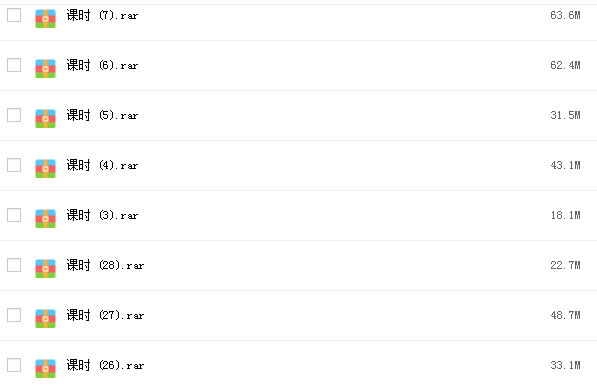
Task: Mark the checkbox for 课时 (4).rar
Action: [x=14, y=165]
